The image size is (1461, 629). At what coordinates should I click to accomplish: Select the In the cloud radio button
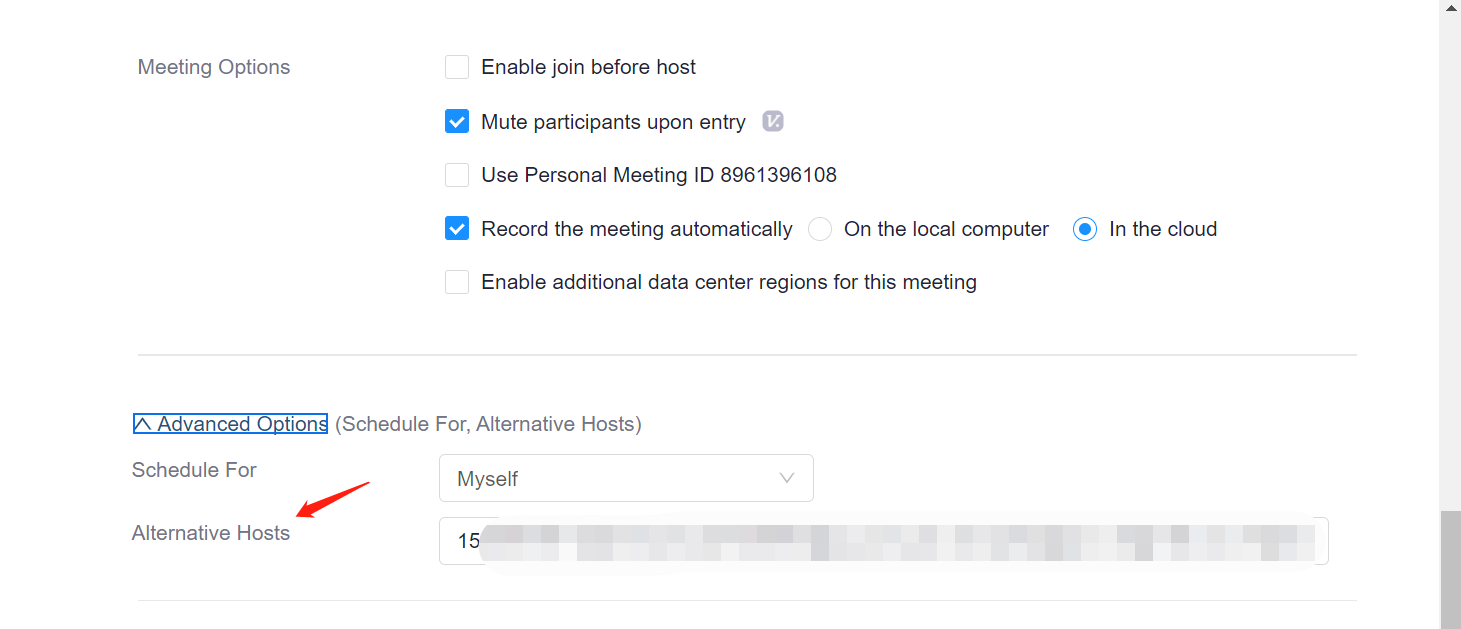1085,229
